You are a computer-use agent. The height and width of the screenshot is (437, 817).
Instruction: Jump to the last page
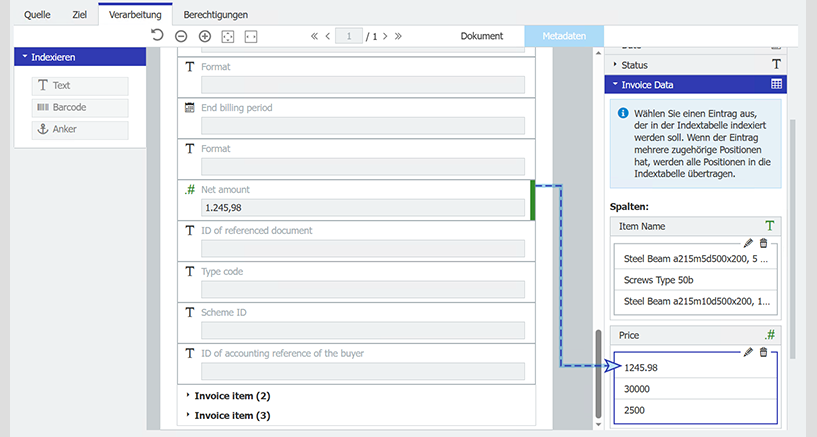398,36
